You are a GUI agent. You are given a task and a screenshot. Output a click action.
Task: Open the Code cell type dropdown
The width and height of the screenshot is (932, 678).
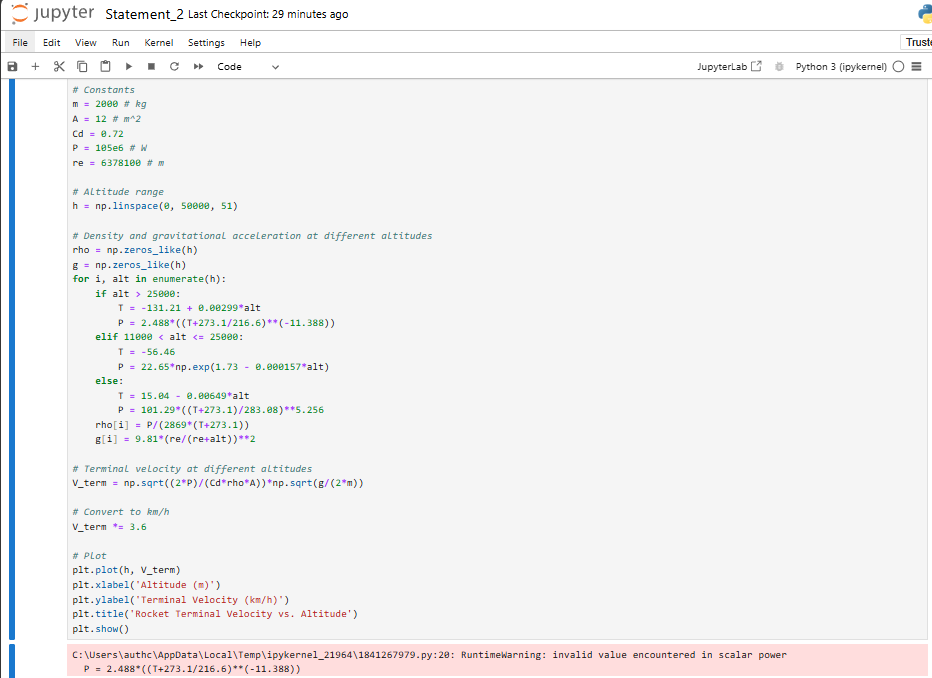(245, 66)
